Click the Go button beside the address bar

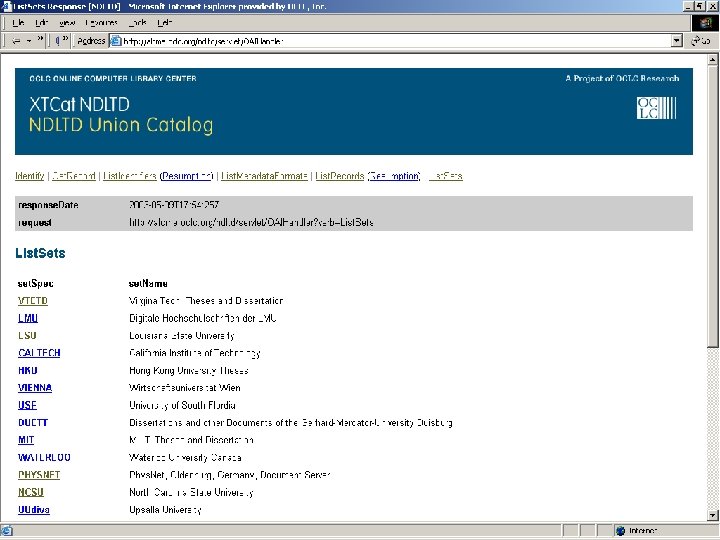click(x=701, y=41)
